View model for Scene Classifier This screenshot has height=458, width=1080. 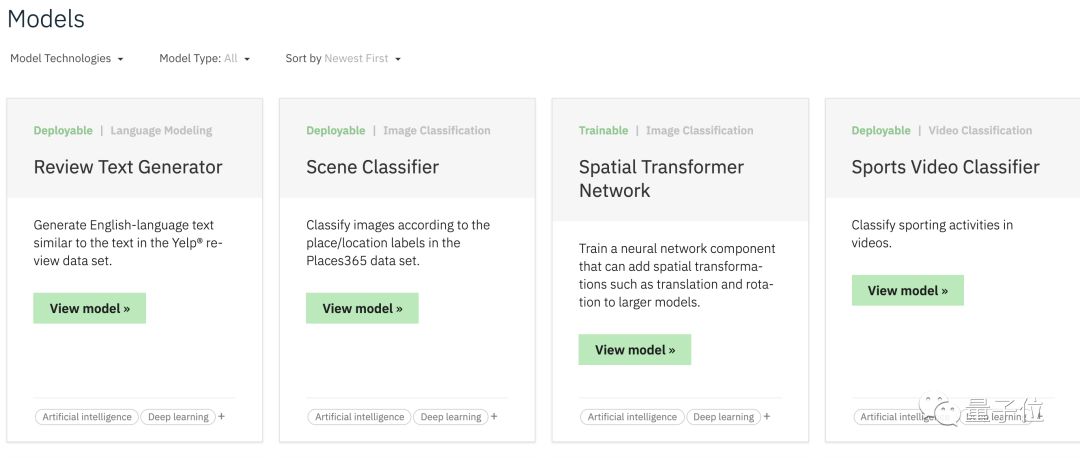point(362,308)
